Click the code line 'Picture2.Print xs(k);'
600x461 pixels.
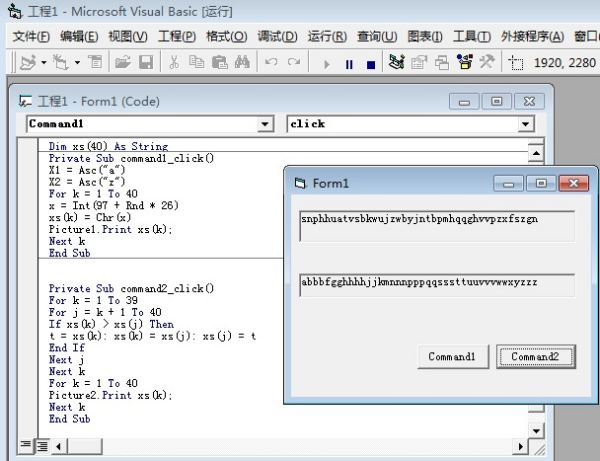click(x=110, y=395)
